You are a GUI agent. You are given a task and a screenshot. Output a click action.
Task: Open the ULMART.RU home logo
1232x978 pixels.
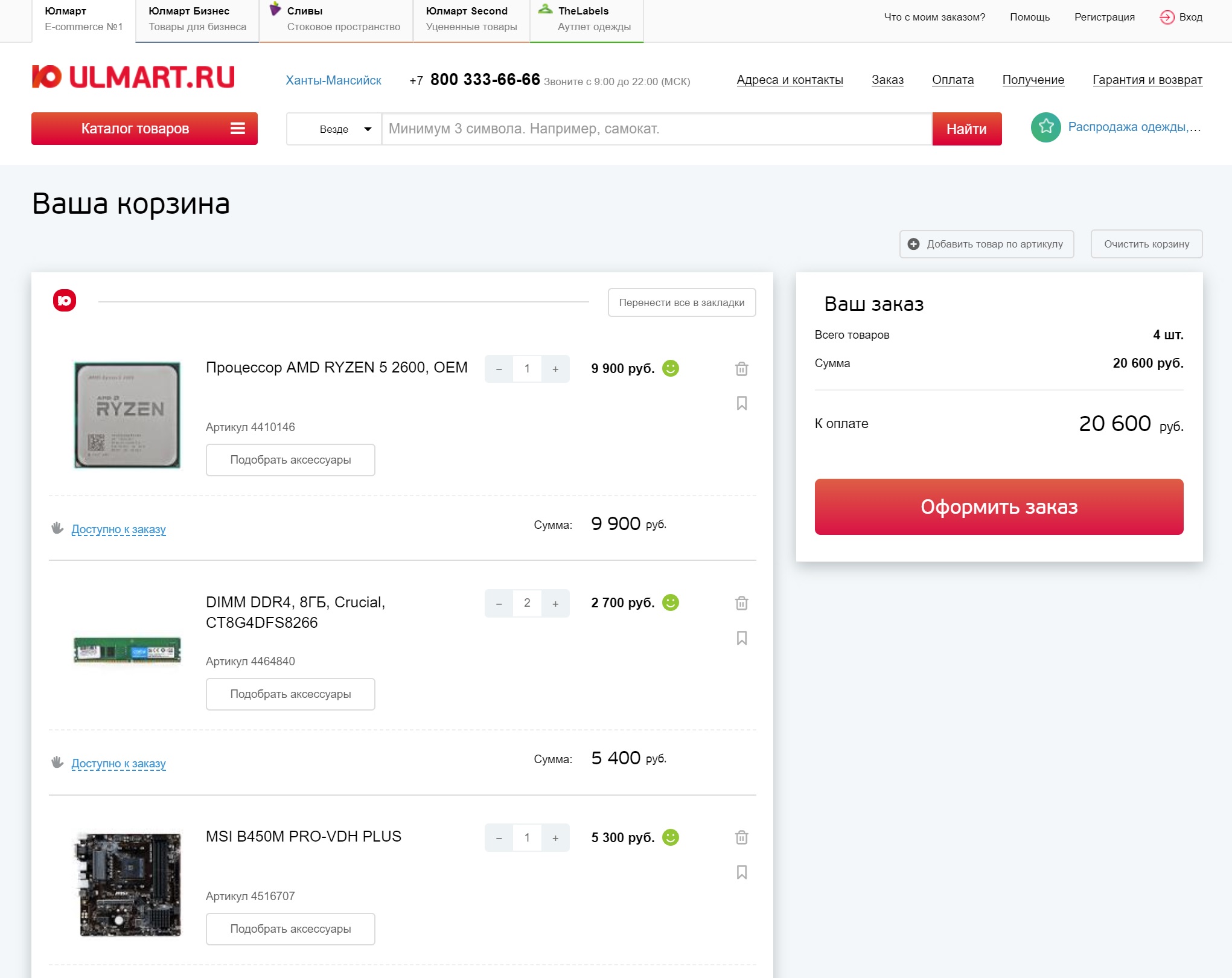pos(133,77)
